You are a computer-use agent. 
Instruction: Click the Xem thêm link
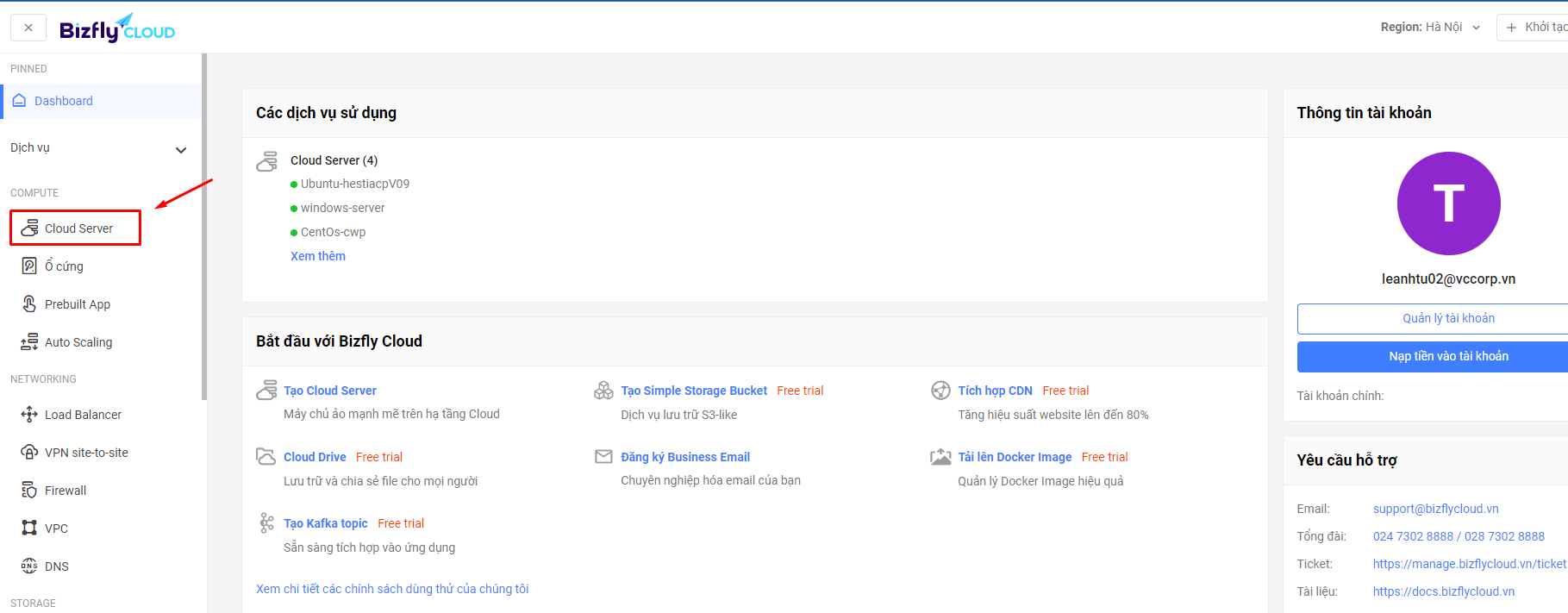[x=318, y=256]
